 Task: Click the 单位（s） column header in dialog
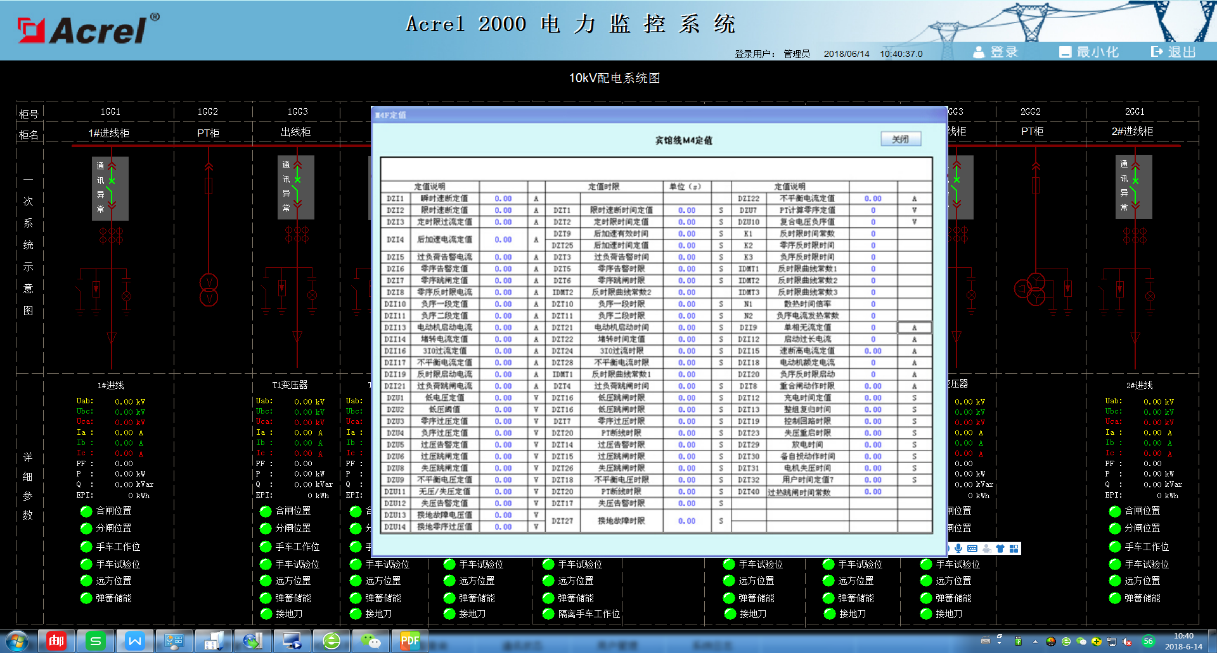coord(686,186)
